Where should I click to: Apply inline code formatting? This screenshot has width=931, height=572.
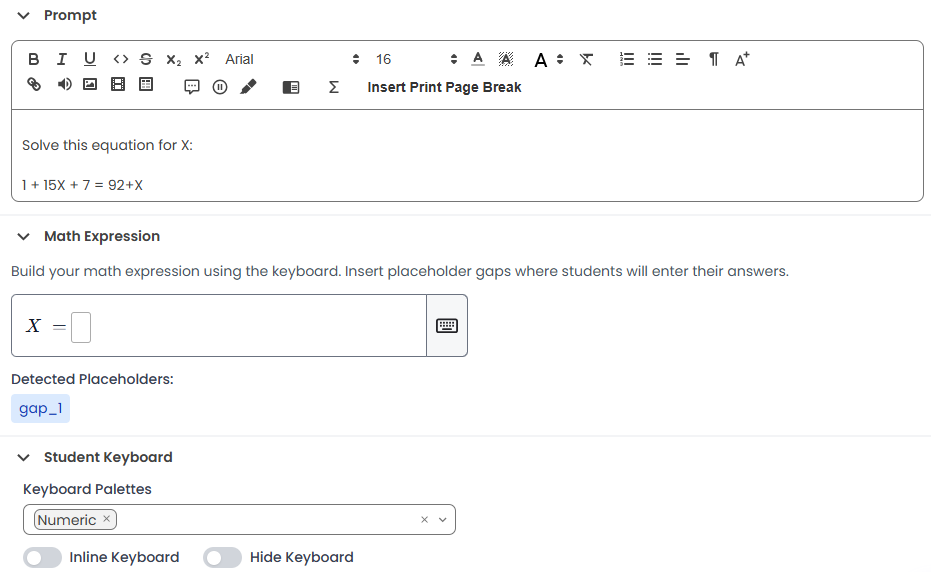coord(121,59)
